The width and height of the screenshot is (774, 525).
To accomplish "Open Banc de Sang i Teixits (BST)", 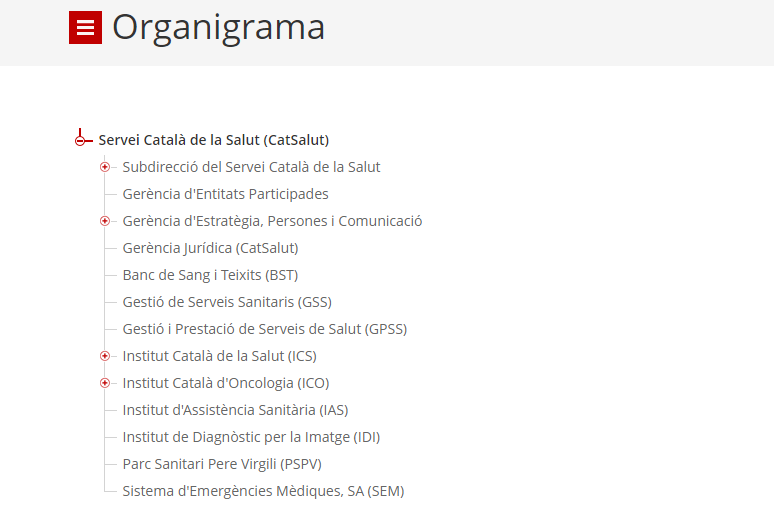I will [210, 275].
